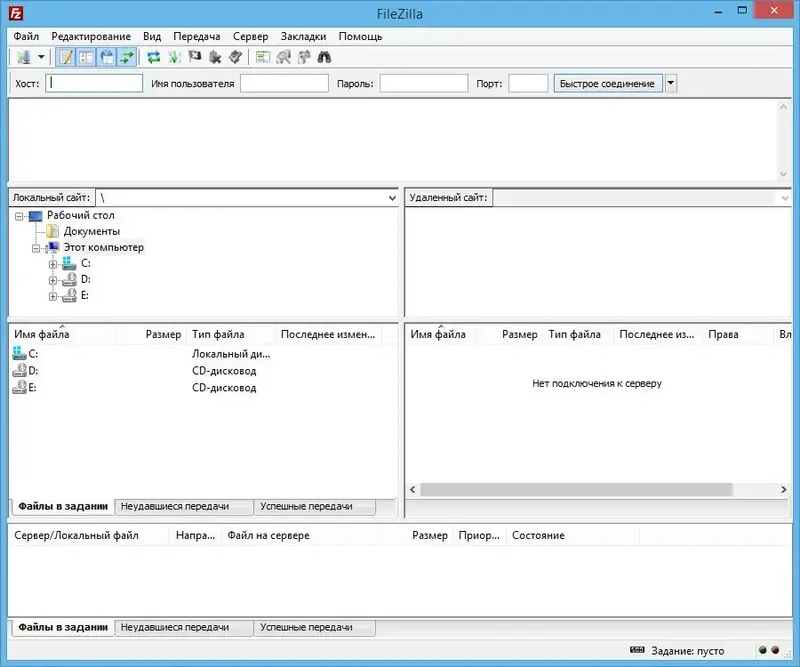Cancel the current operation

196,57
